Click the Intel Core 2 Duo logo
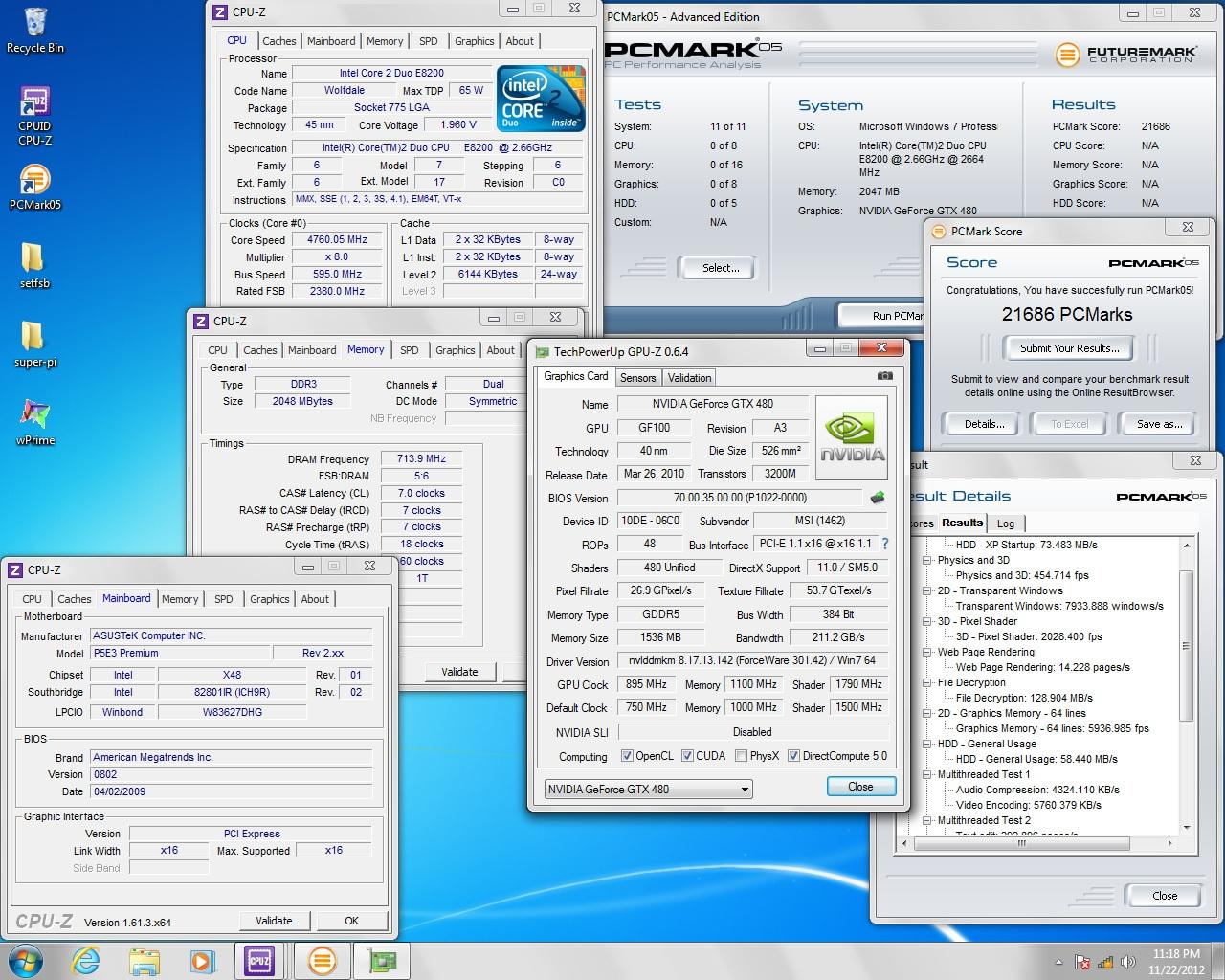This screenshot has height=980, width=1225. click(x=540, y=99)
